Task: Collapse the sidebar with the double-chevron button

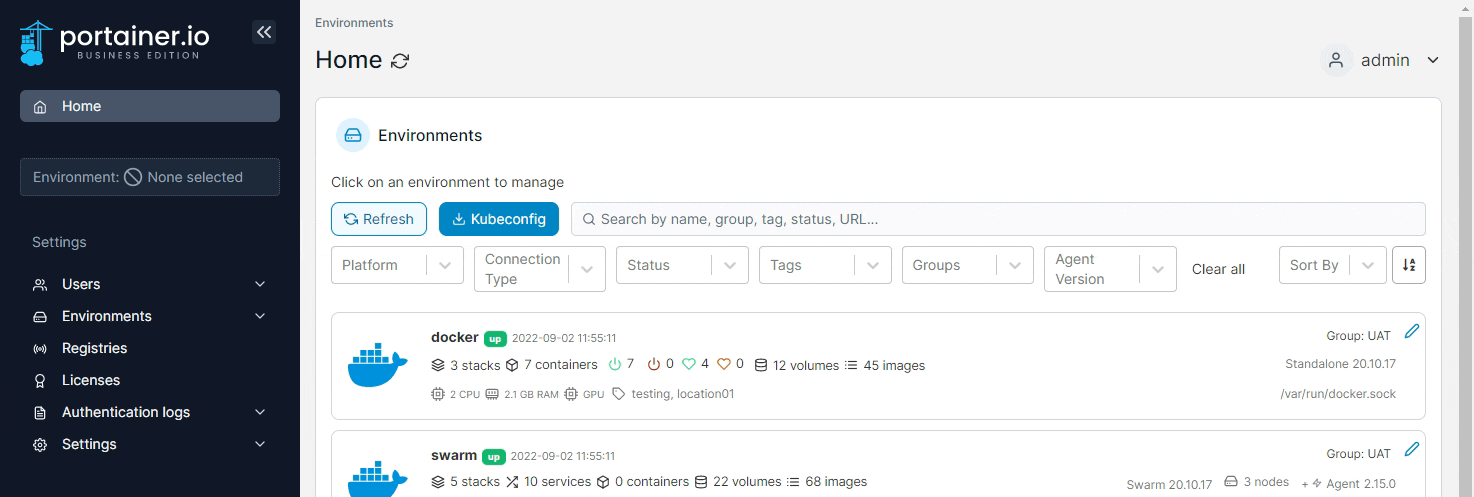Action: [264, 32]
